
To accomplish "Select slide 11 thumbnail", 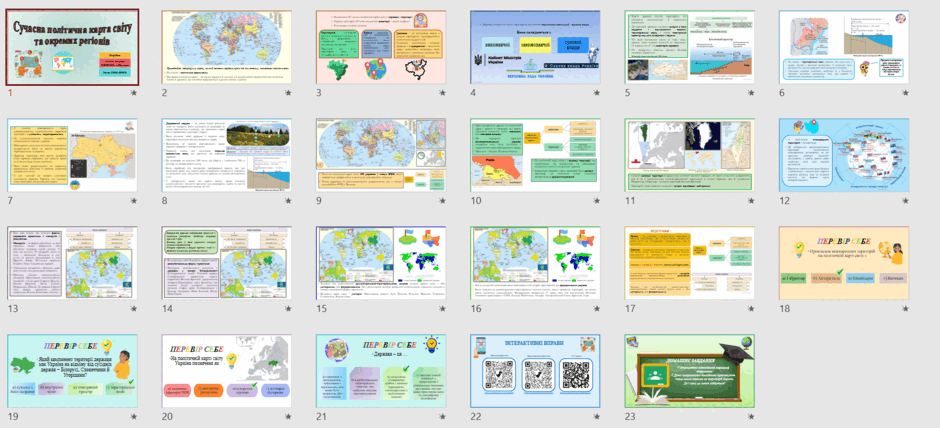I will (689, 155).
